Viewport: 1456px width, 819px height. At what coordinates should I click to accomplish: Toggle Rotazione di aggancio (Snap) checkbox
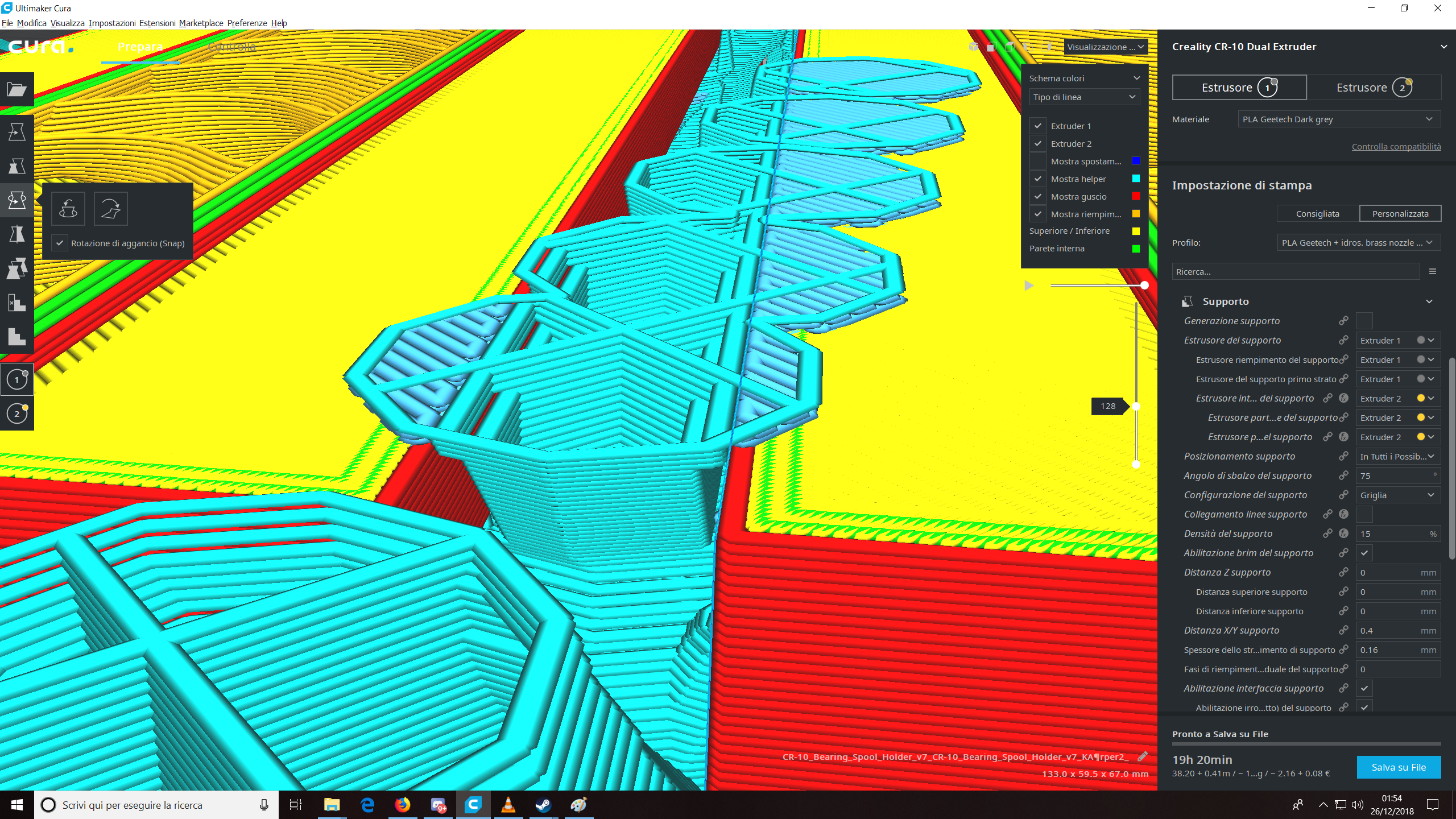pos(60,243)
